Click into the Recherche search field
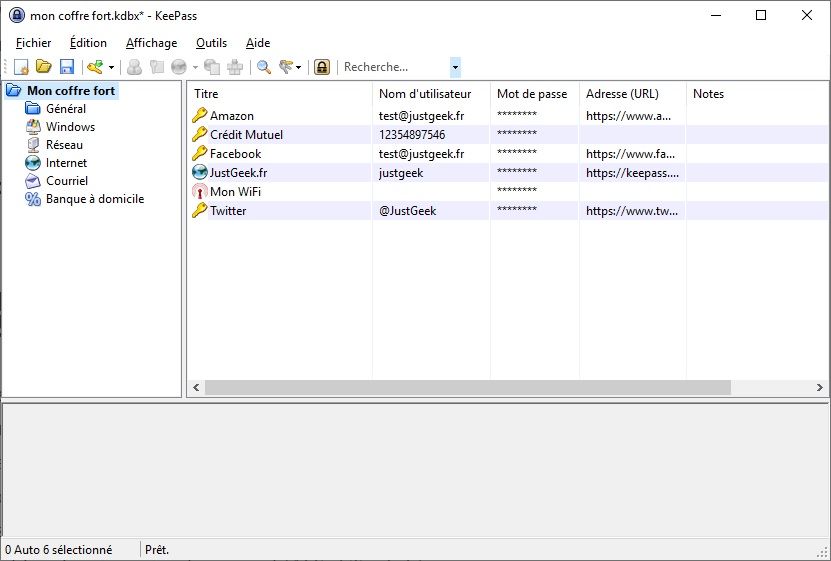 395,67
